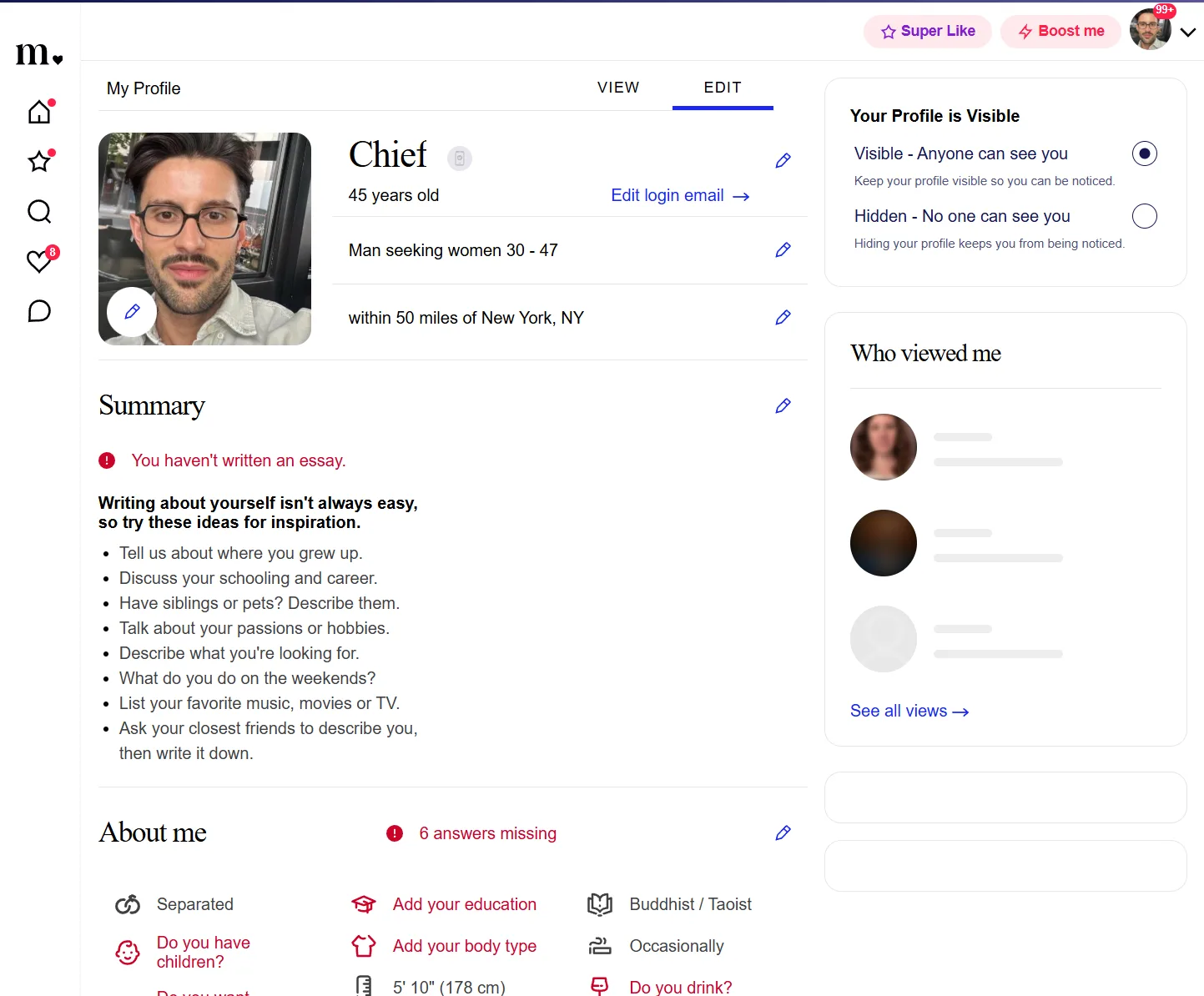Open likes heart icon with badge

coord(39,261)
